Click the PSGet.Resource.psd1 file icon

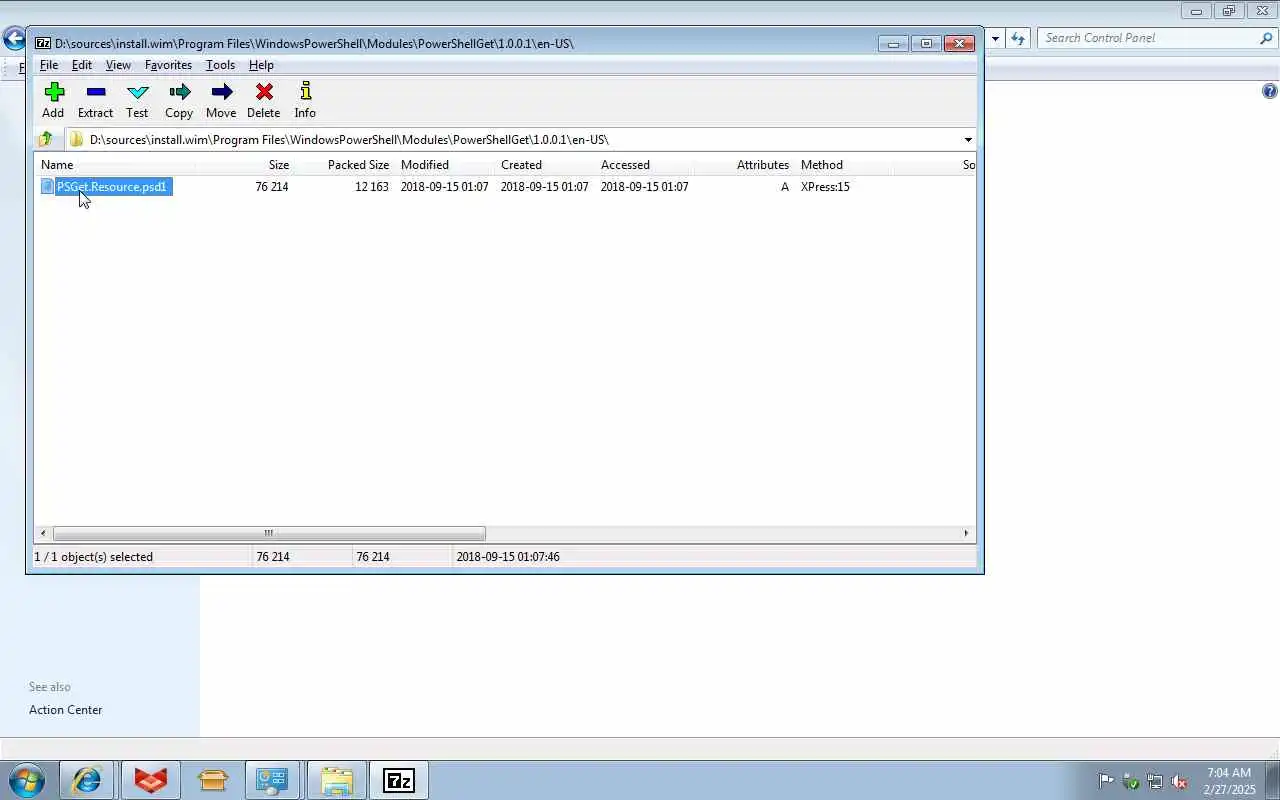pyautogui.click(x=47, y=186)
